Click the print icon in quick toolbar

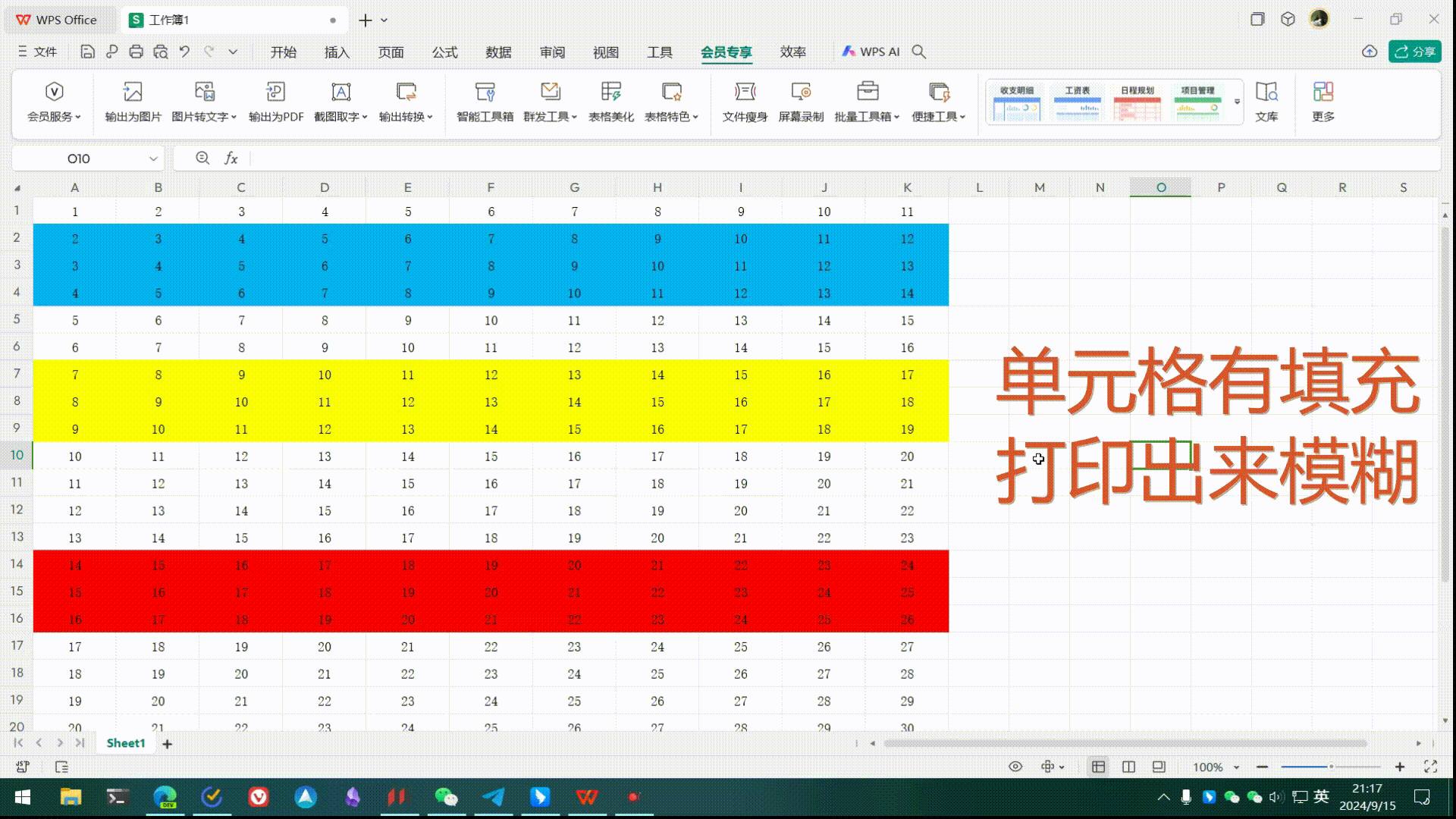pyautogui.click(x=136, y=52)
